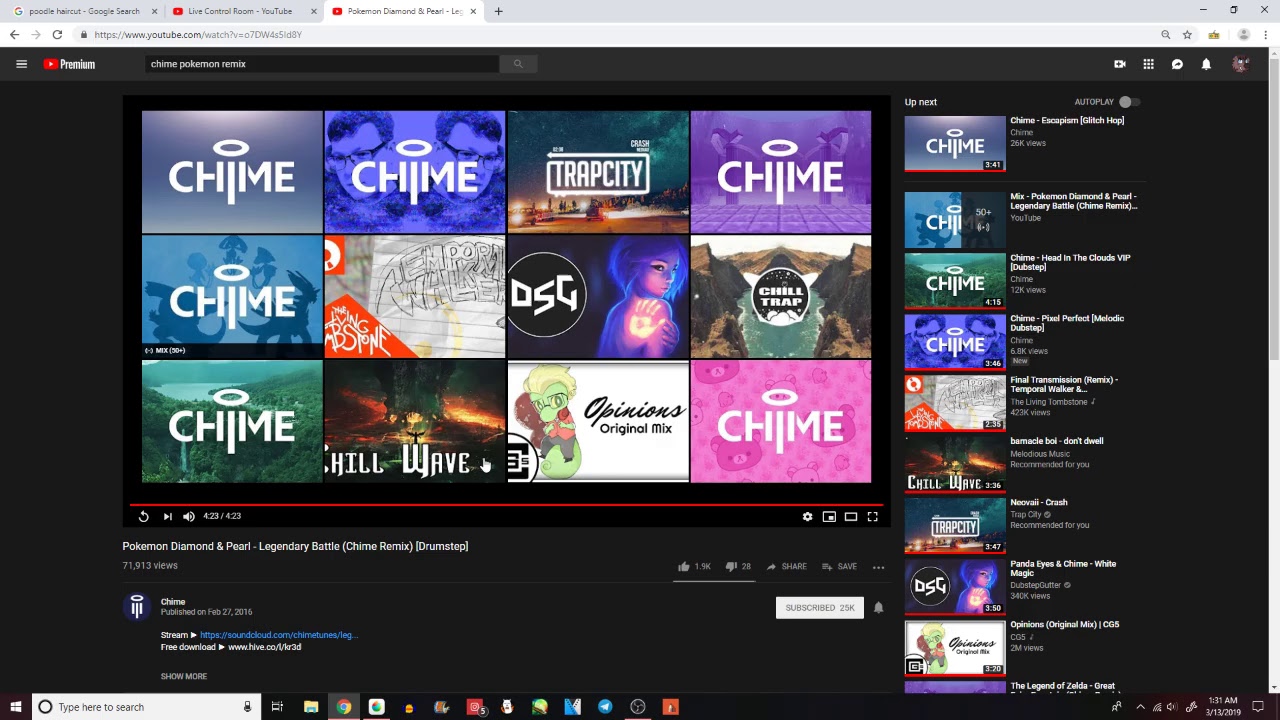The width and height of the screenshot is (1280, 720).
Task: Save the video to a playlist
Action: 840,566
